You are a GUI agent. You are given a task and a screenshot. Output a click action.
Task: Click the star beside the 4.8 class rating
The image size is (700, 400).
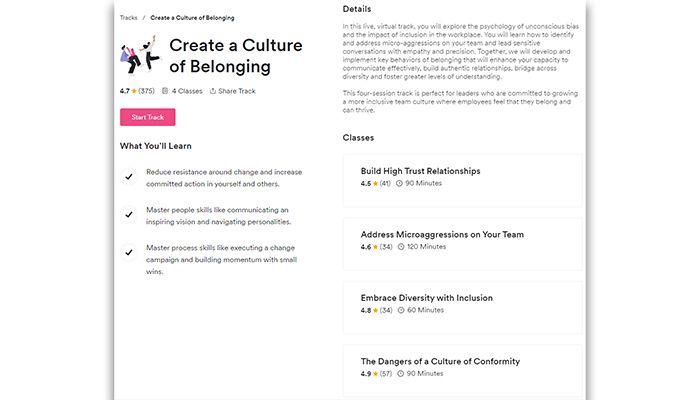tap(375, 310)
